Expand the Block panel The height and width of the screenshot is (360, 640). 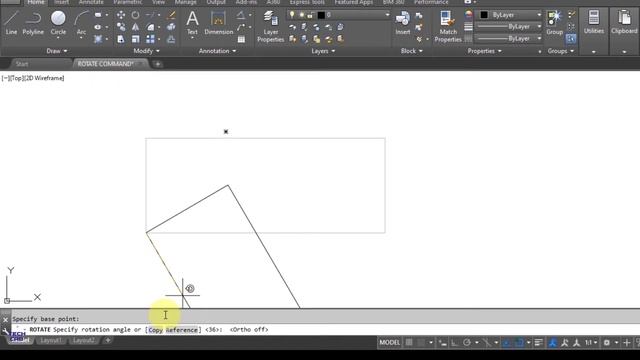point(411,51)
